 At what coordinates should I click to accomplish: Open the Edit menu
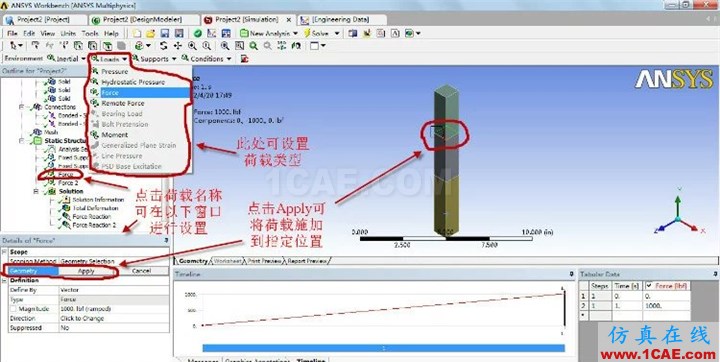[29, 34]
